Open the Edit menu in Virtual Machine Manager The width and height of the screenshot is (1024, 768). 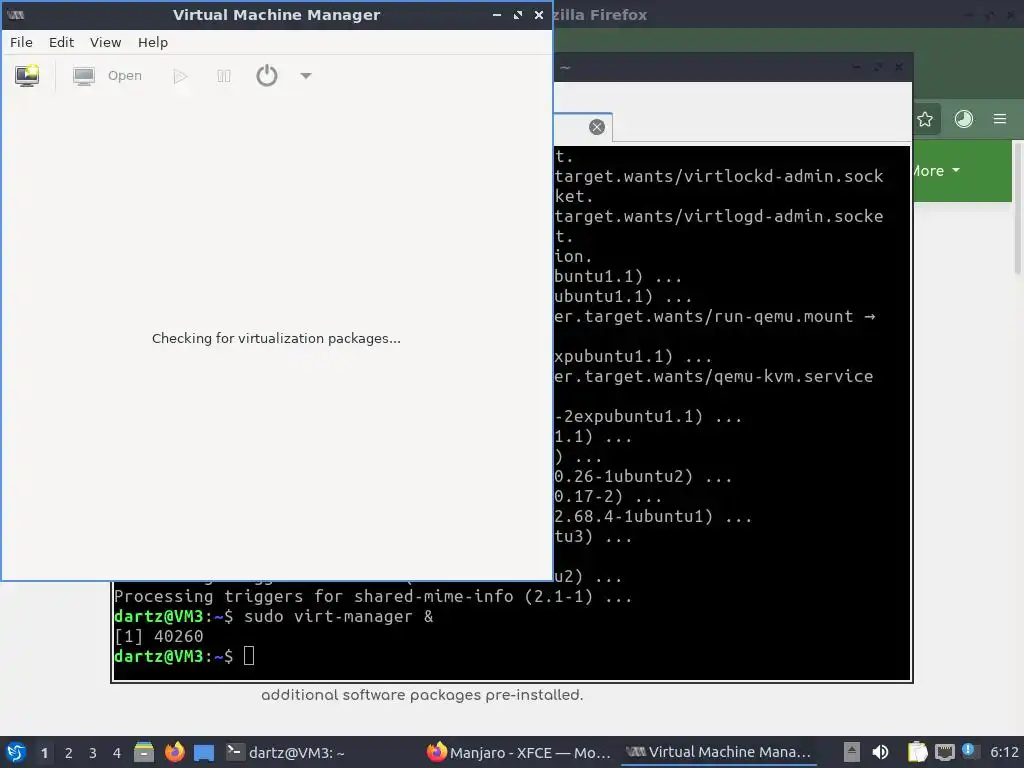61,42
